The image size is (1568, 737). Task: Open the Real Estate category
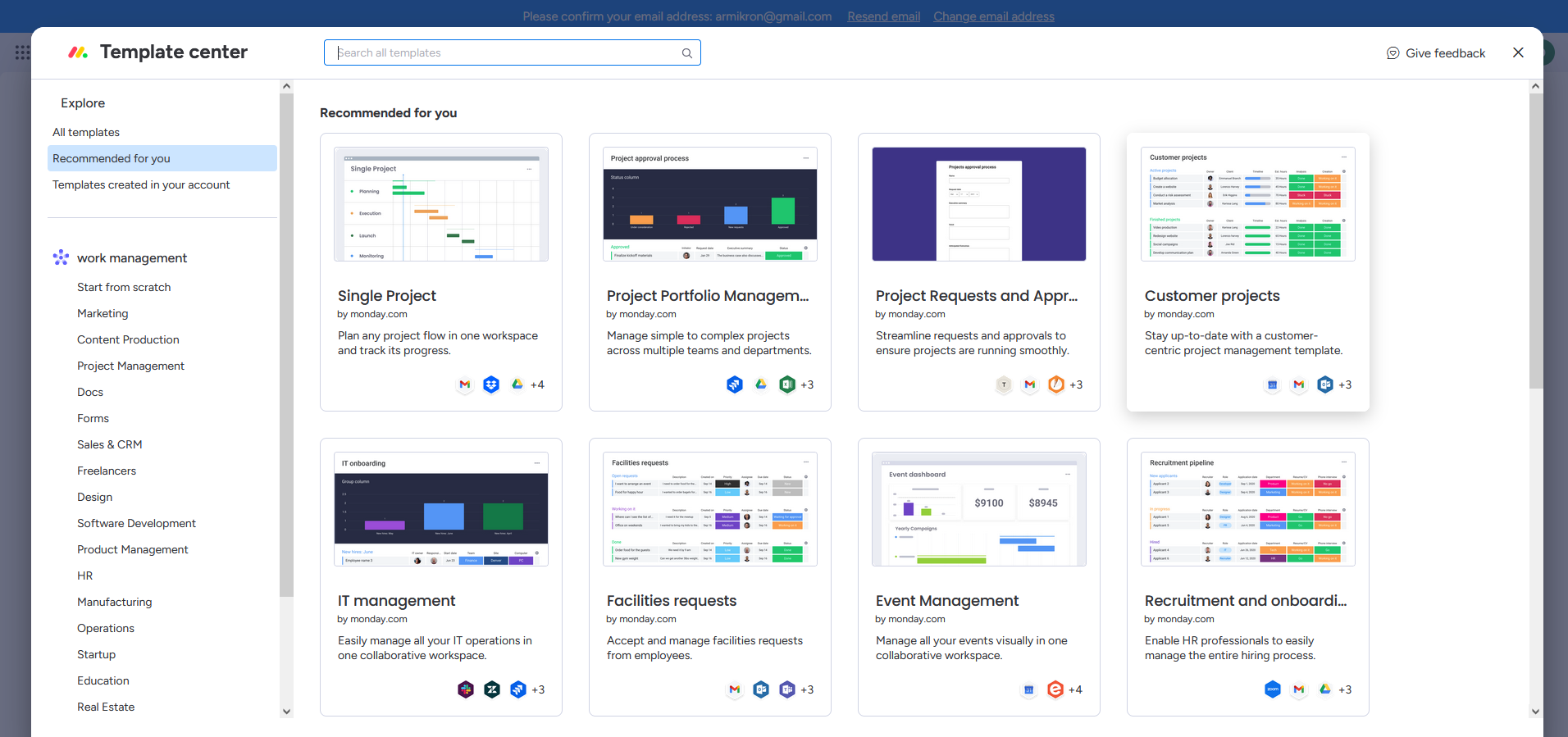click(x=106, y=707)
